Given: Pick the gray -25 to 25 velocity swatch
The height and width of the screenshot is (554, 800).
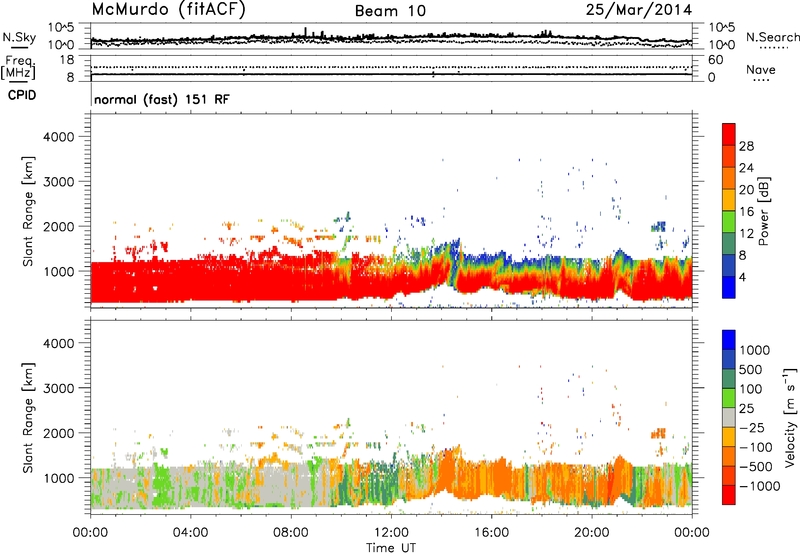Looking at the screenshot, I should coord(729,418).
